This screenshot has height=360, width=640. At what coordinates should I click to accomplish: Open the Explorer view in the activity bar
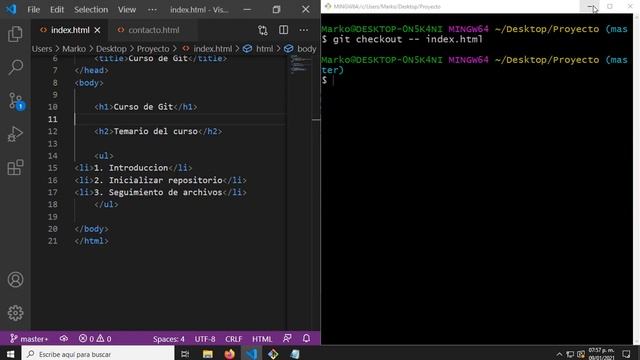click(15, 34)
